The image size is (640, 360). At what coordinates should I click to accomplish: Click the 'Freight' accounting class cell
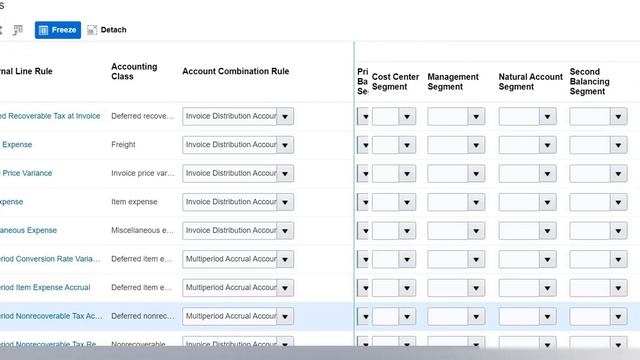pos(123,144)
